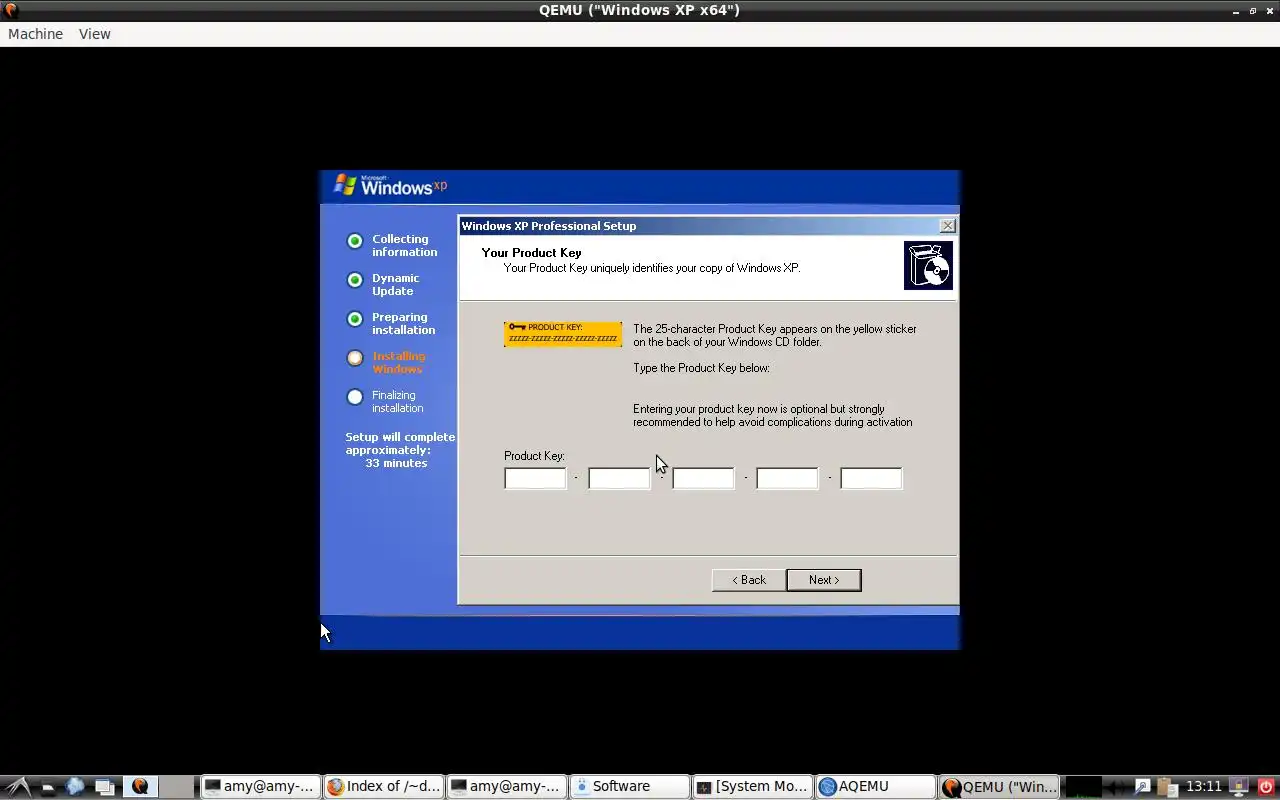Focus the first Product Key field
1280x800 pixels.
(535, 478)
